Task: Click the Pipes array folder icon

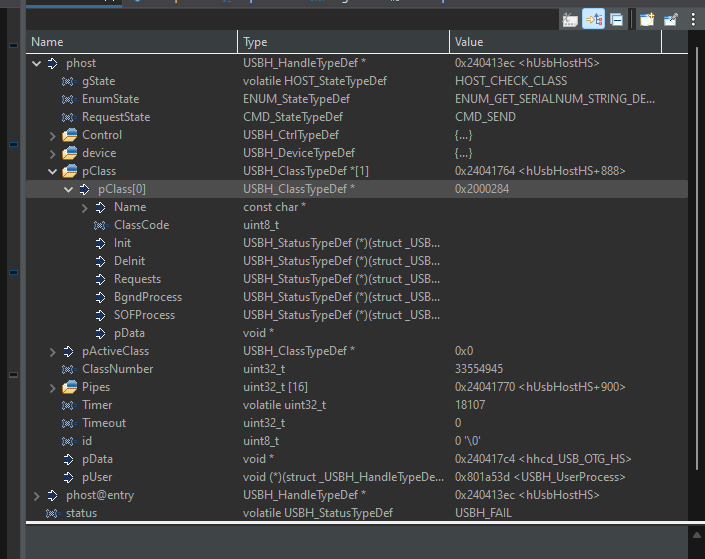Action: coord(69,387)
